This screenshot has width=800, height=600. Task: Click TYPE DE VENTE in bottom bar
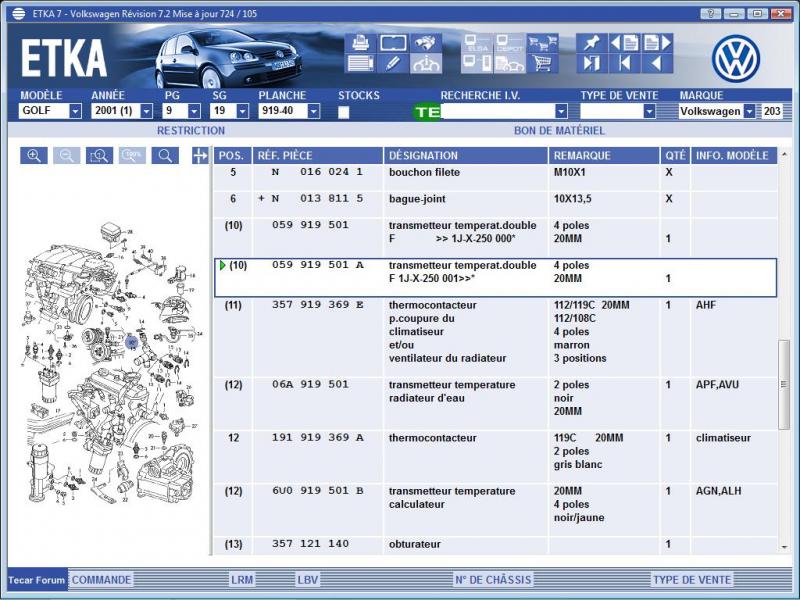pos(692,580)
